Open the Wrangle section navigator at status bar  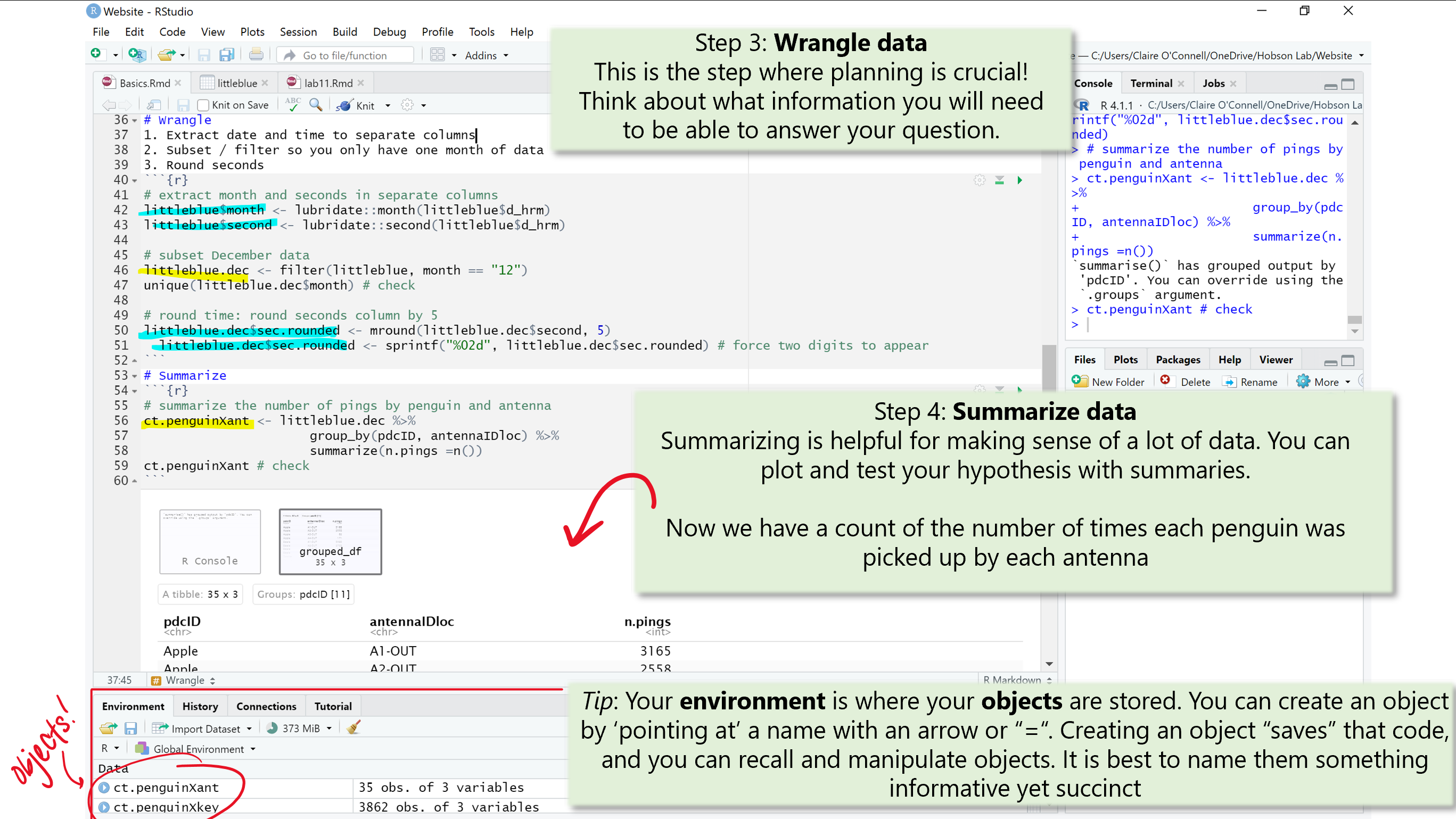click(184, 680)
